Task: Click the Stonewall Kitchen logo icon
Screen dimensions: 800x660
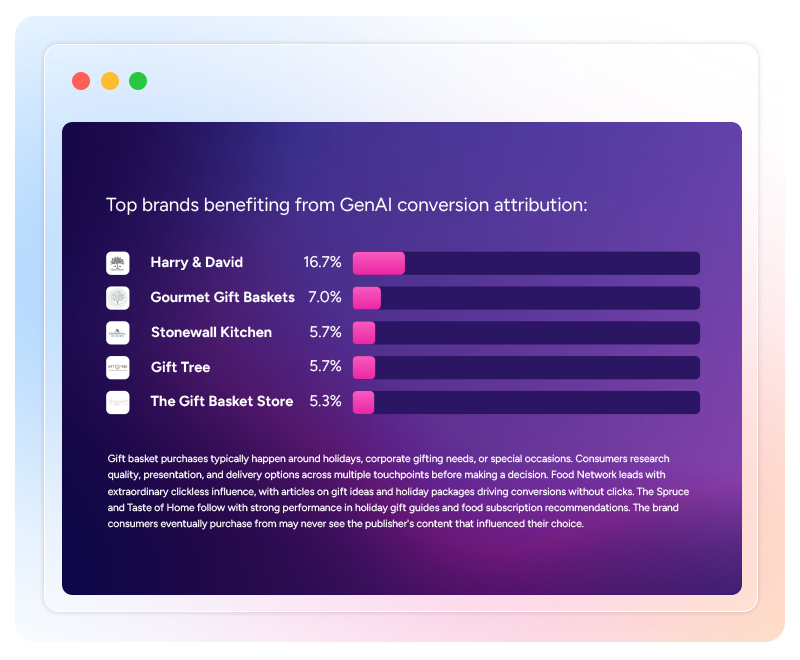Action: [x=118, y=333]
